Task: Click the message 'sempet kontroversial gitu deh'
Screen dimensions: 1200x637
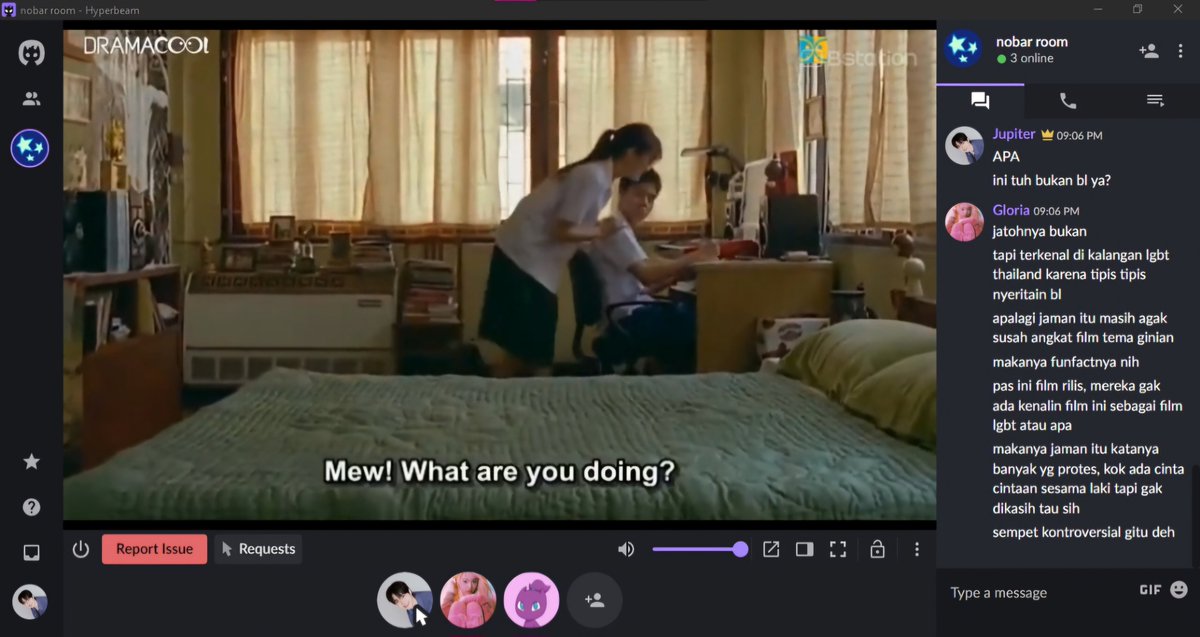Action: pos(1083,532)
